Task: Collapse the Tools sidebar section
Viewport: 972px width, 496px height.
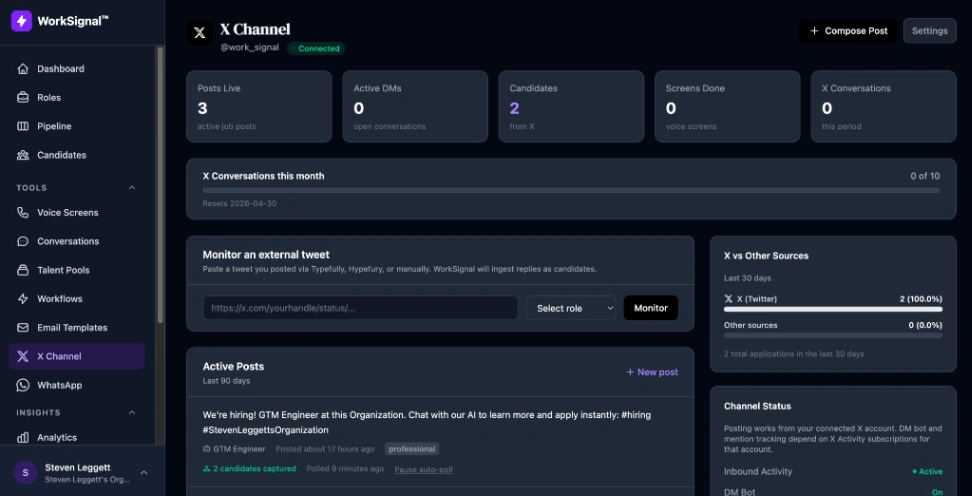Action: tap(132, 188)
